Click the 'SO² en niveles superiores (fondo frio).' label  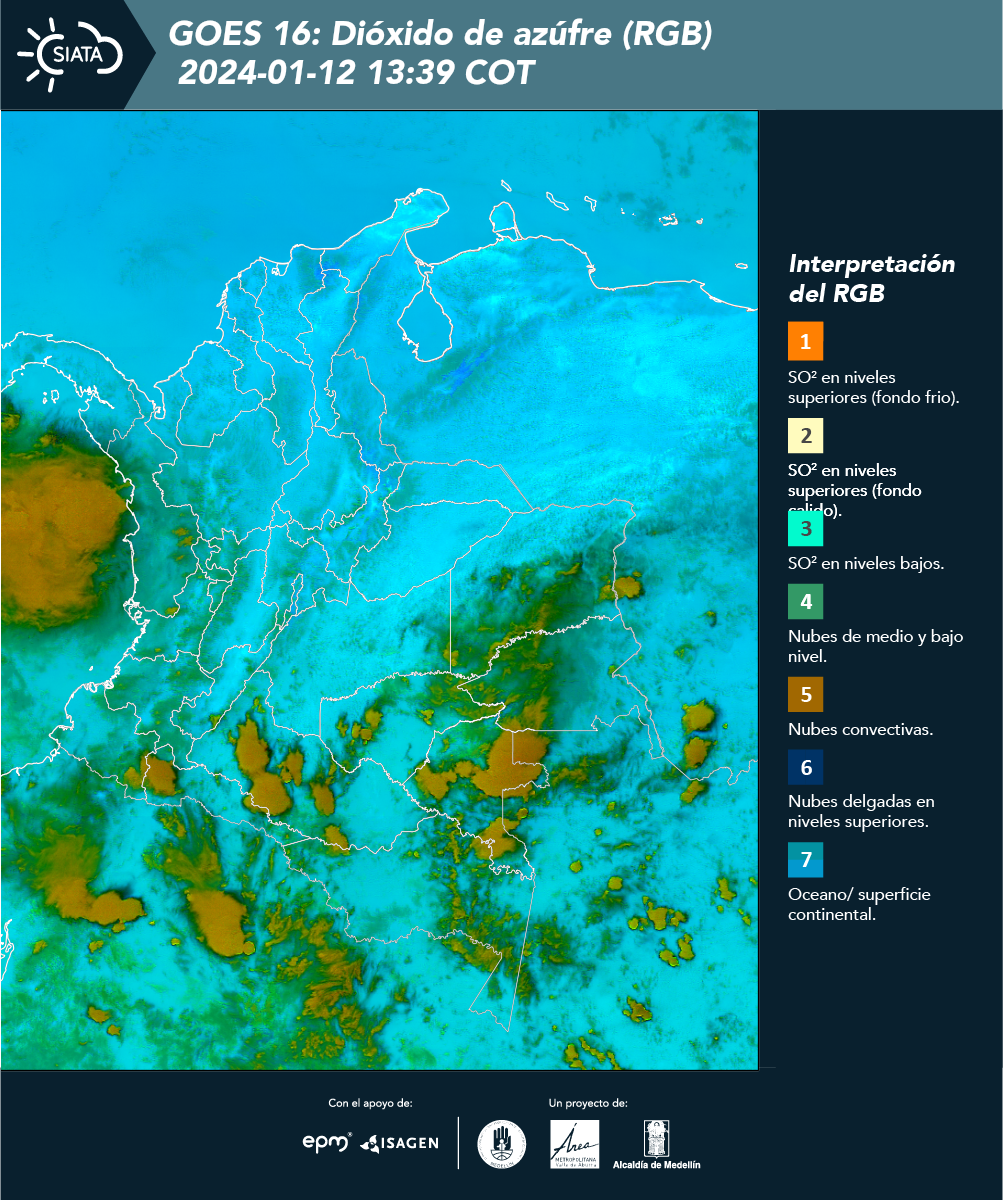(x=874, y=387)
